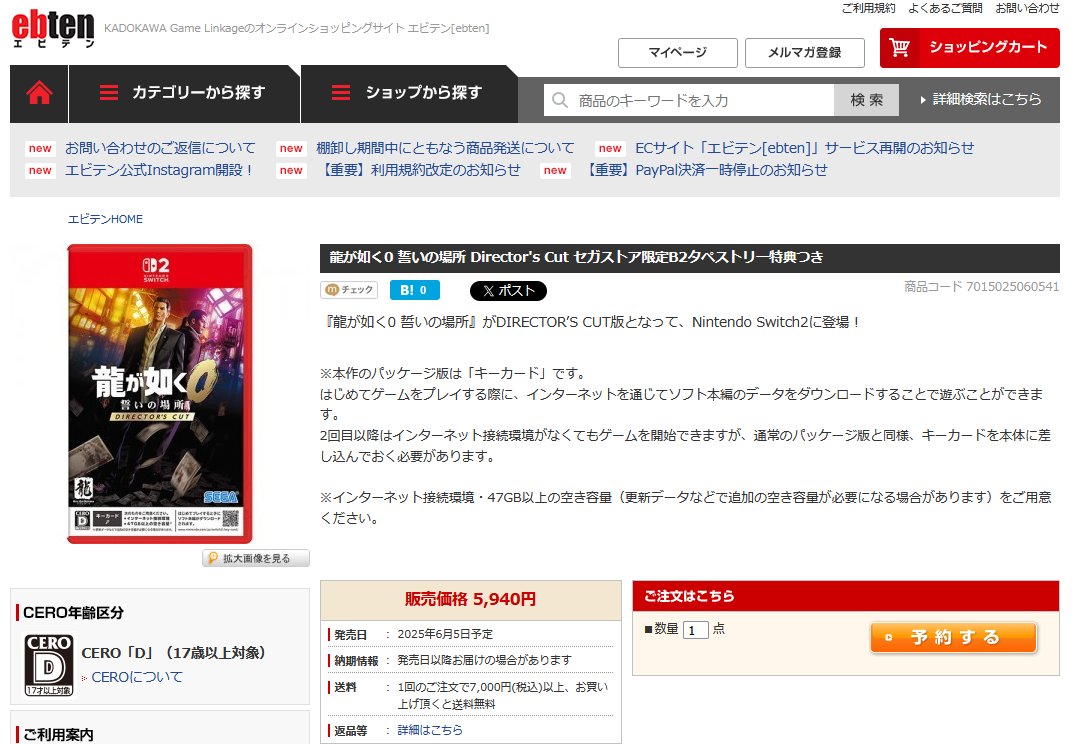Click hamburger icon beside ショップから探す
The height and width of the screenshot is (744, 1078).
coord(341,93)
